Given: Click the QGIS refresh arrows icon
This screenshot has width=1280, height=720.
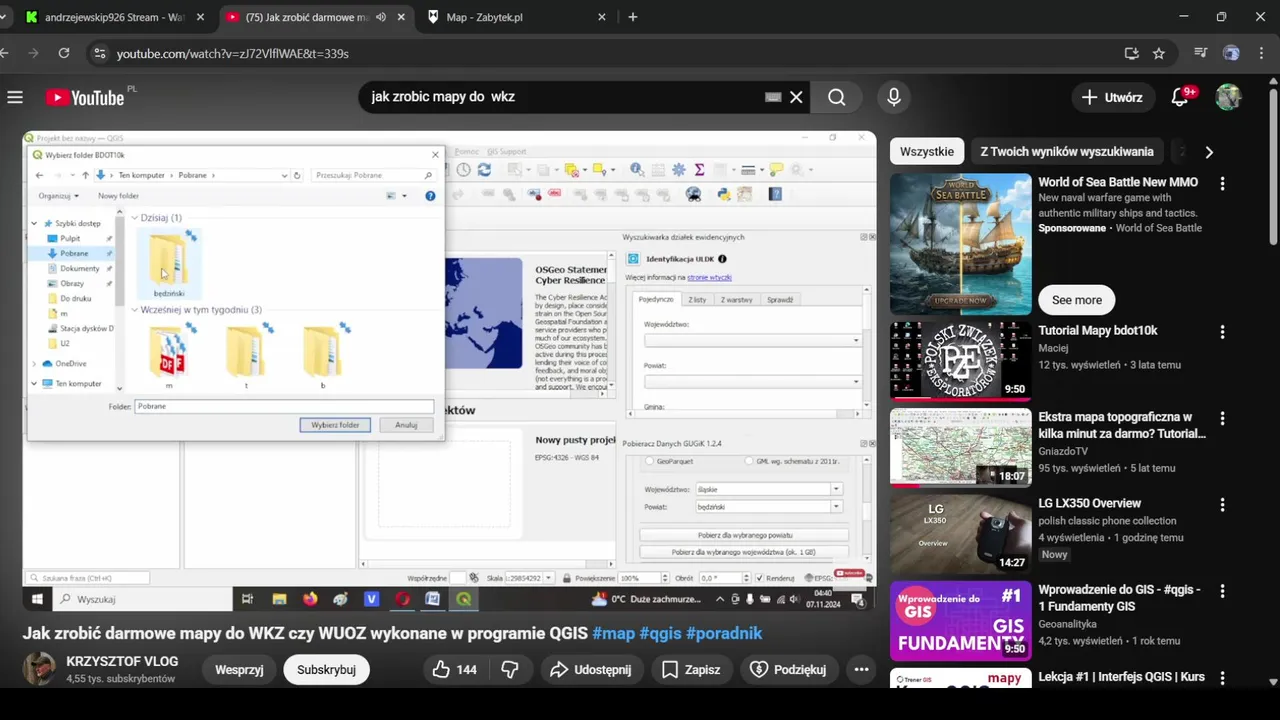Looking at the screenshot, I should coord(484,170).
